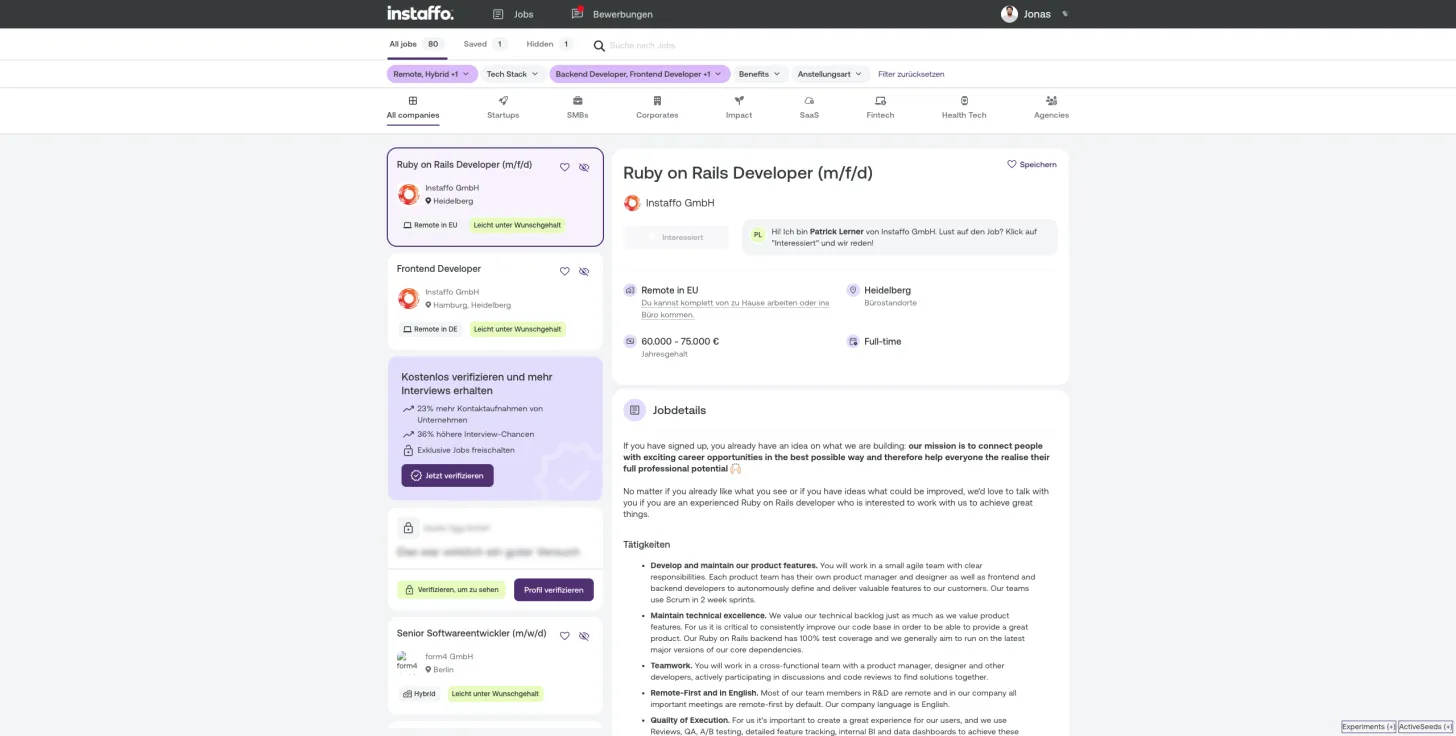This screenshot has width=1456, height=736.
Task: Hide the Senior Softwareentwickler job card
Action: click(584, 636)
